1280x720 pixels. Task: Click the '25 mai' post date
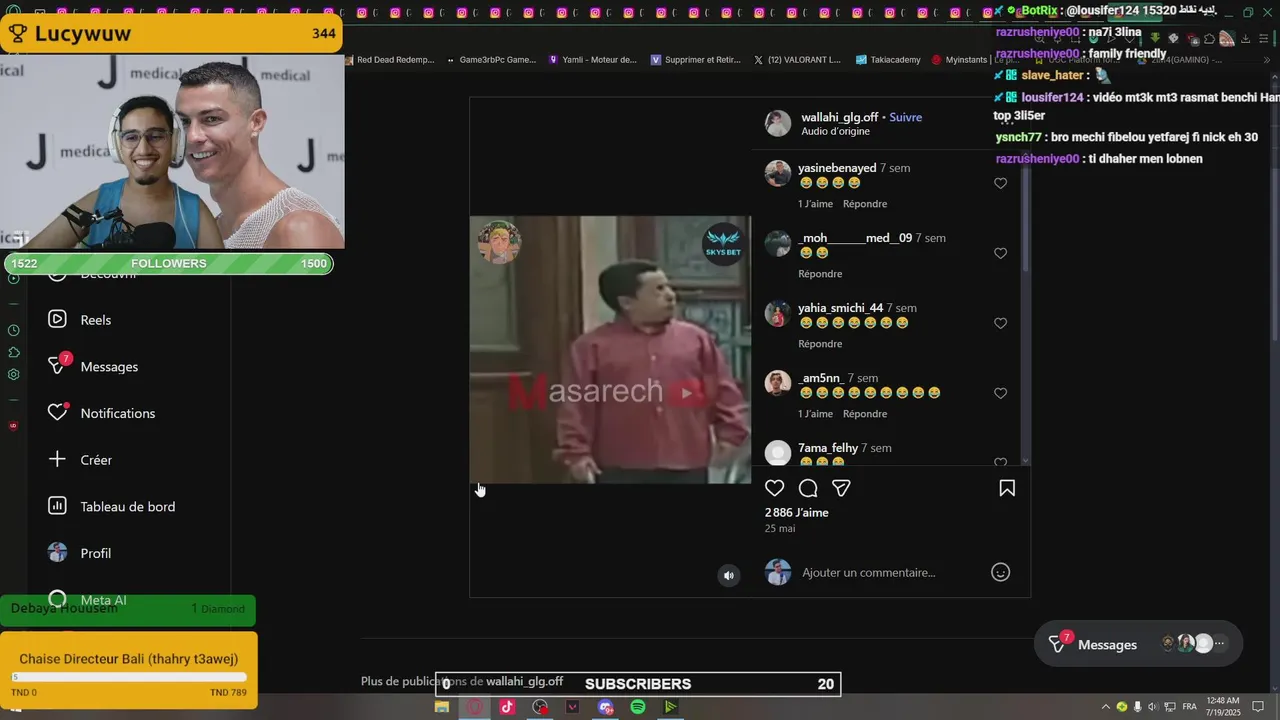pyautogui.click(x=780, y=528)
